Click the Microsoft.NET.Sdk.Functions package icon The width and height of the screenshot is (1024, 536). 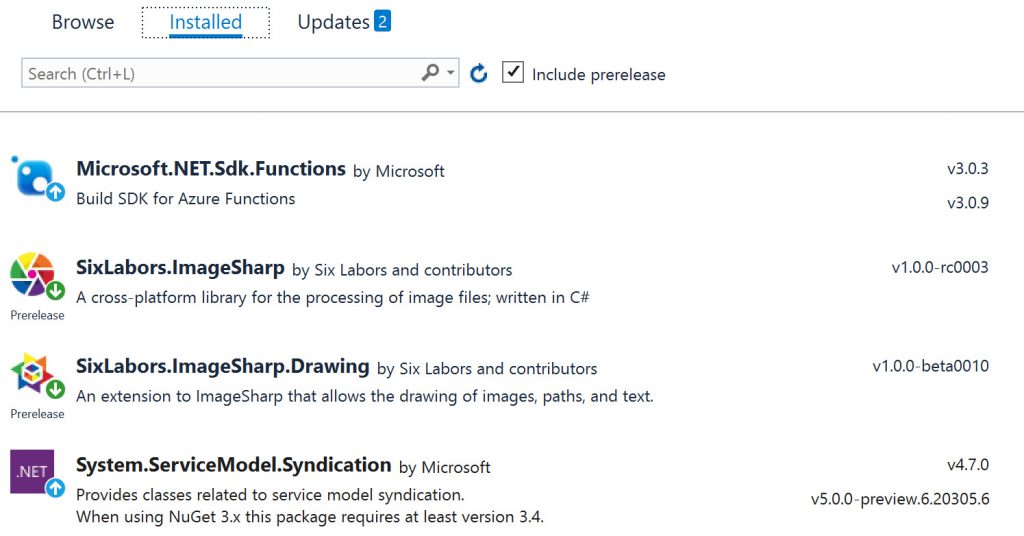tap(37, 178)
